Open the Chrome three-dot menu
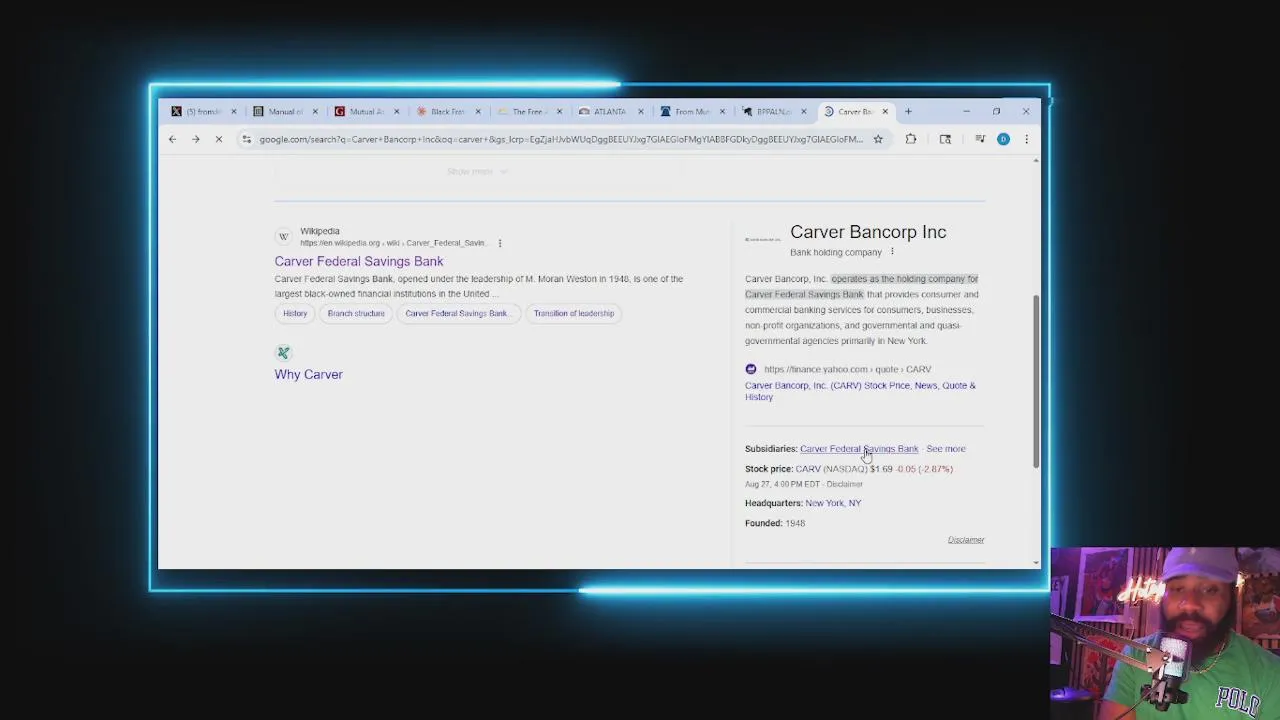Screen dimensions: 1280x720 pos(1026,139)
